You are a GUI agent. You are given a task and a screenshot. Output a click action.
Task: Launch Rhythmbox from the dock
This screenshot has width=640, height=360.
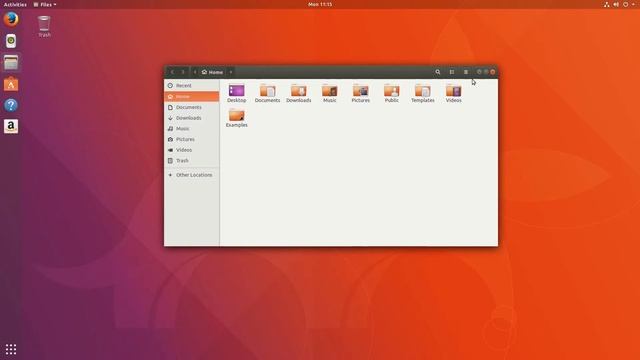pos(11,41)
